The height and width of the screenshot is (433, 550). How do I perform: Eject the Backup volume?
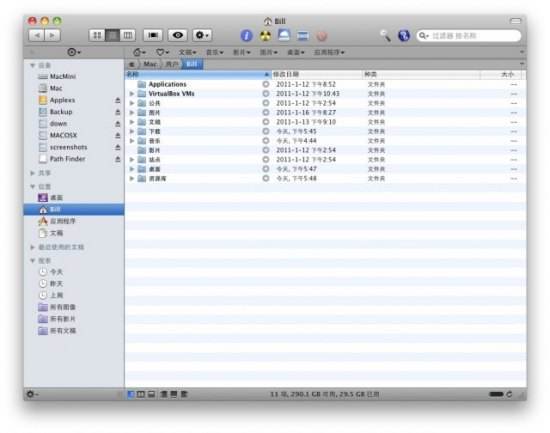coord(118,112)
